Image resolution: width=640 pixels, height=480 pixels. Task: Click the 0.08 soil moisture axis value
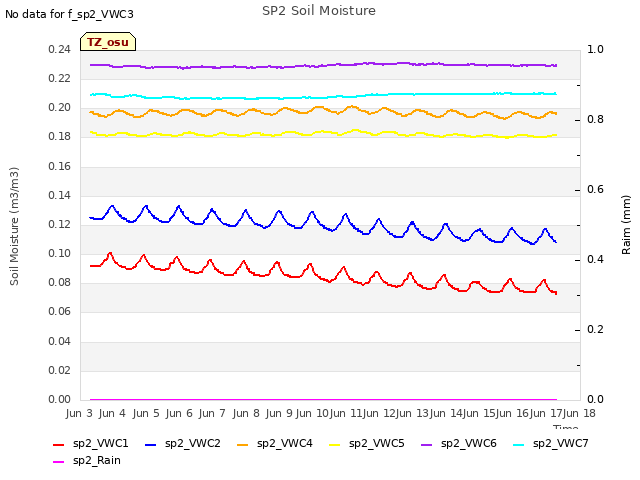(60, 282)
